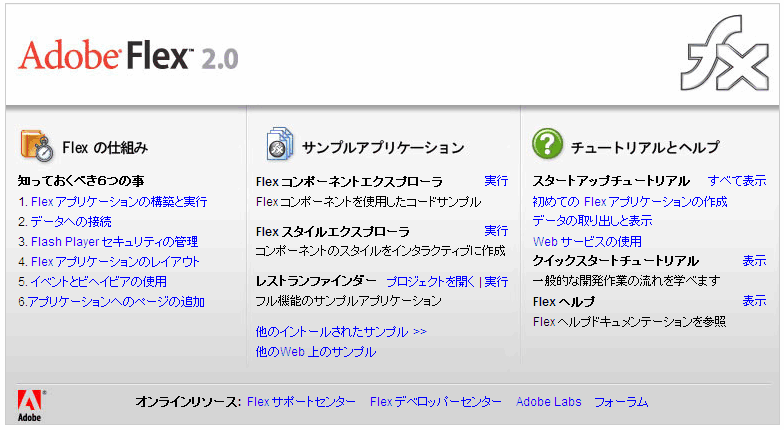Open 'Web サービスの使用' tutorial
The image size is (784, 430).
588,242
